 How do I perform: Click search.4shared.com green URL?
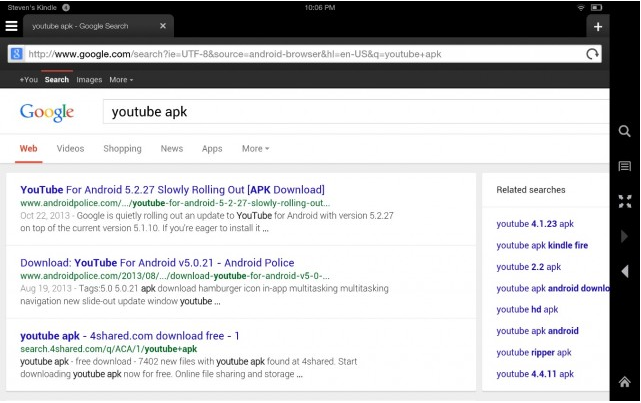point(109,349)
